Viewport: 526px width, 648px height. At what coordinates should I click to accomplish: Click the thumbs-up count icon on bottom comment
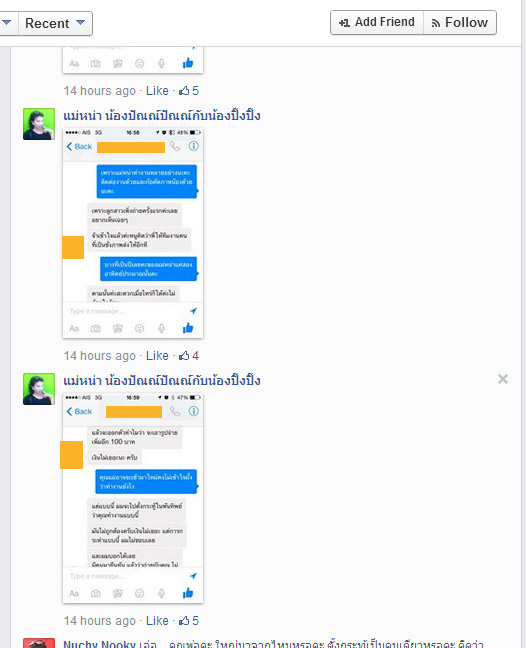click(189, 620)
